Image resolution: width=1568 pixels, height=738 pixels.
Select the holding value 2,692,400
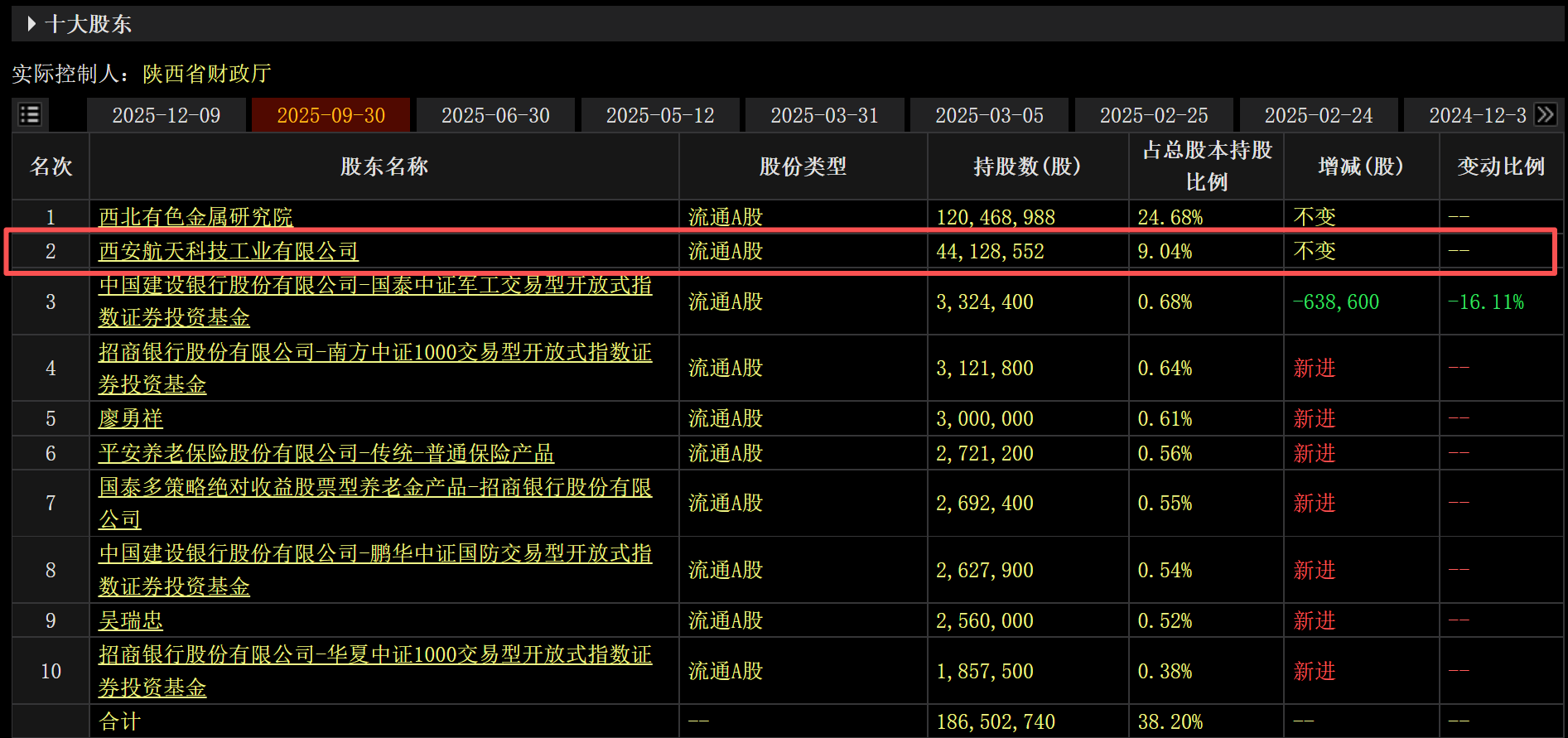point(985,503)
